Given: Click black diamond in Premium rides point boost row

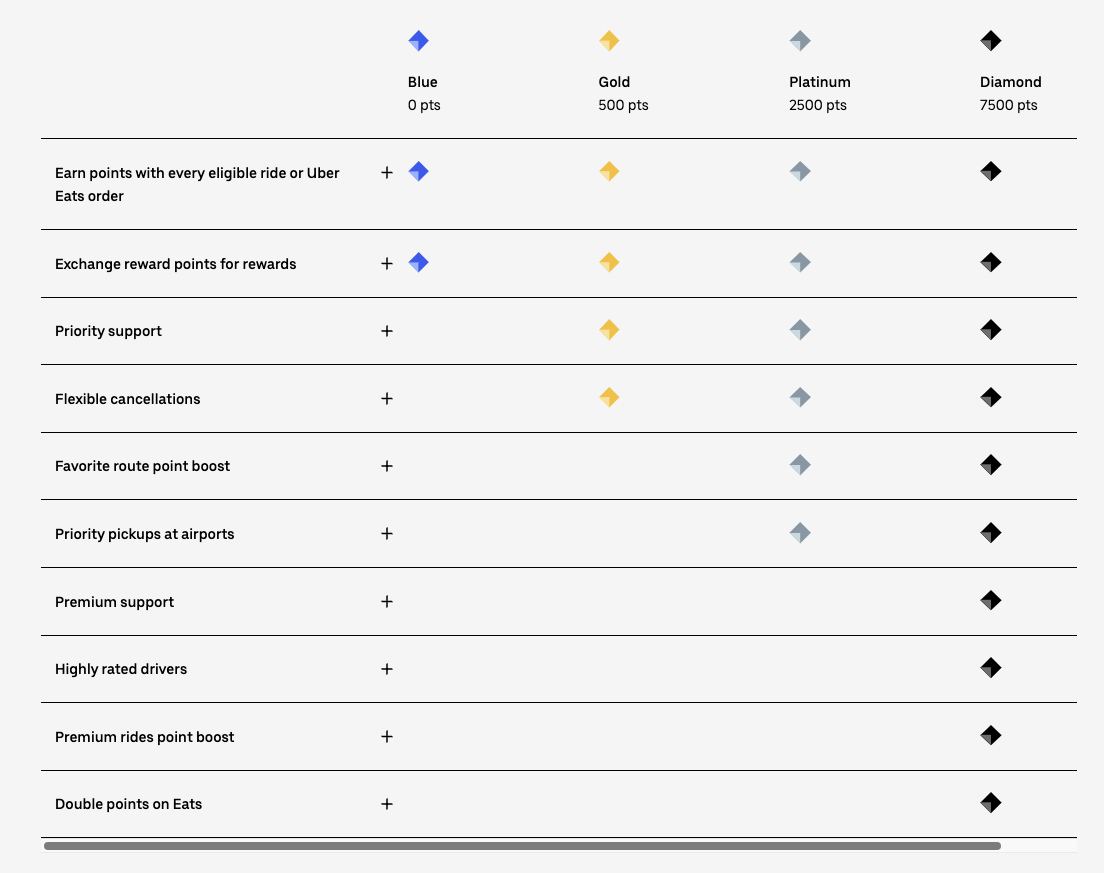Looking at the screenshot, I should (x=991, y=735).
